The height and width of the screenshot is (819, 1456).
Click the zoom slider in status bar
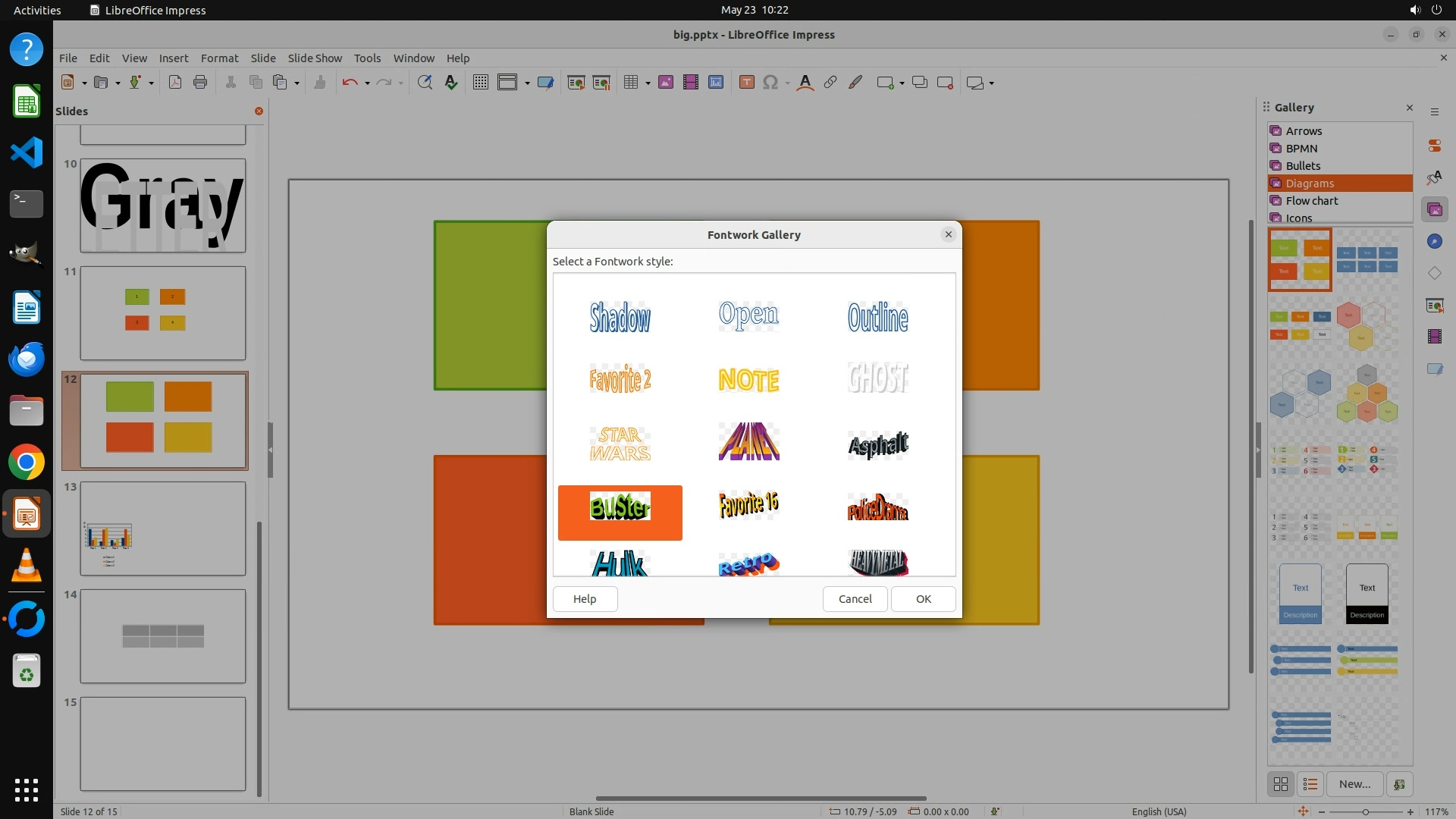pyautogui.click(x=1365, y=811)
